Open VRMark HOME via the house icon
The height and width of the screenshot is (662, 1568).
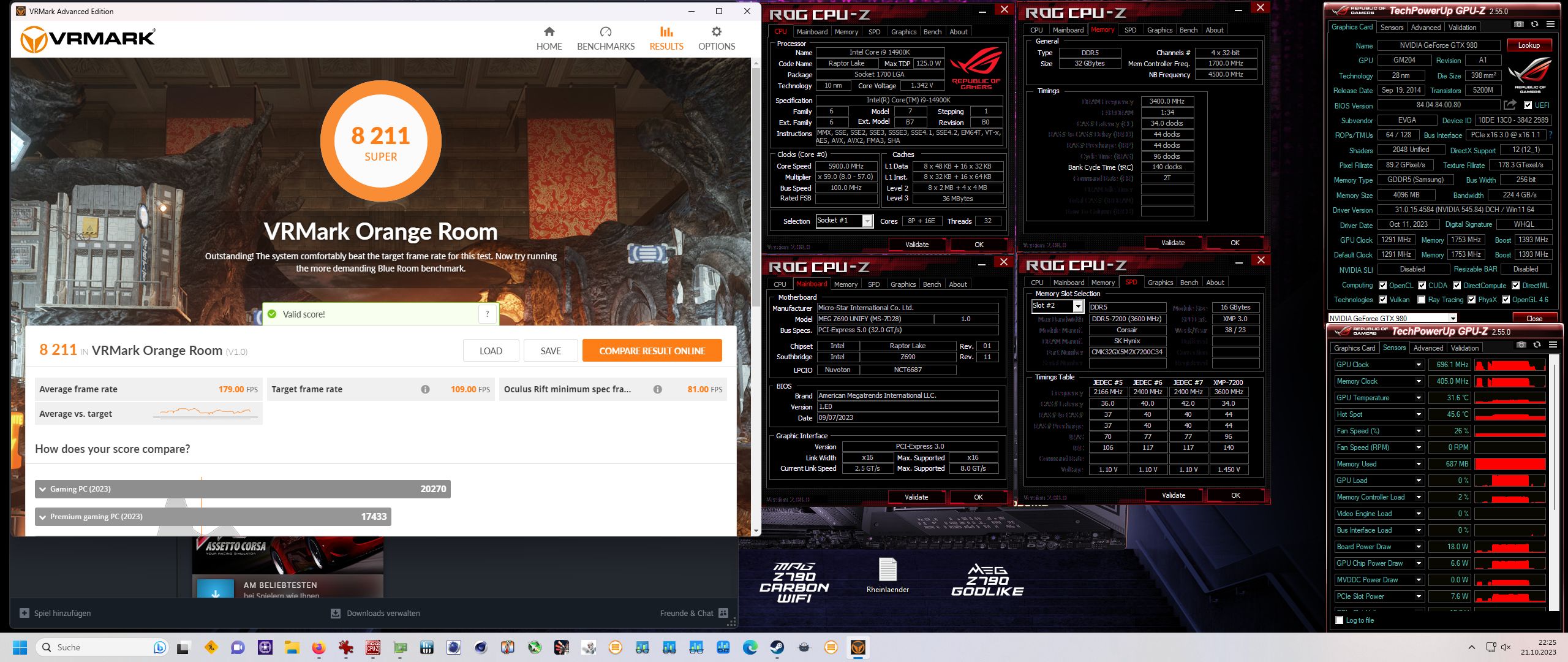tap(549, 32)
